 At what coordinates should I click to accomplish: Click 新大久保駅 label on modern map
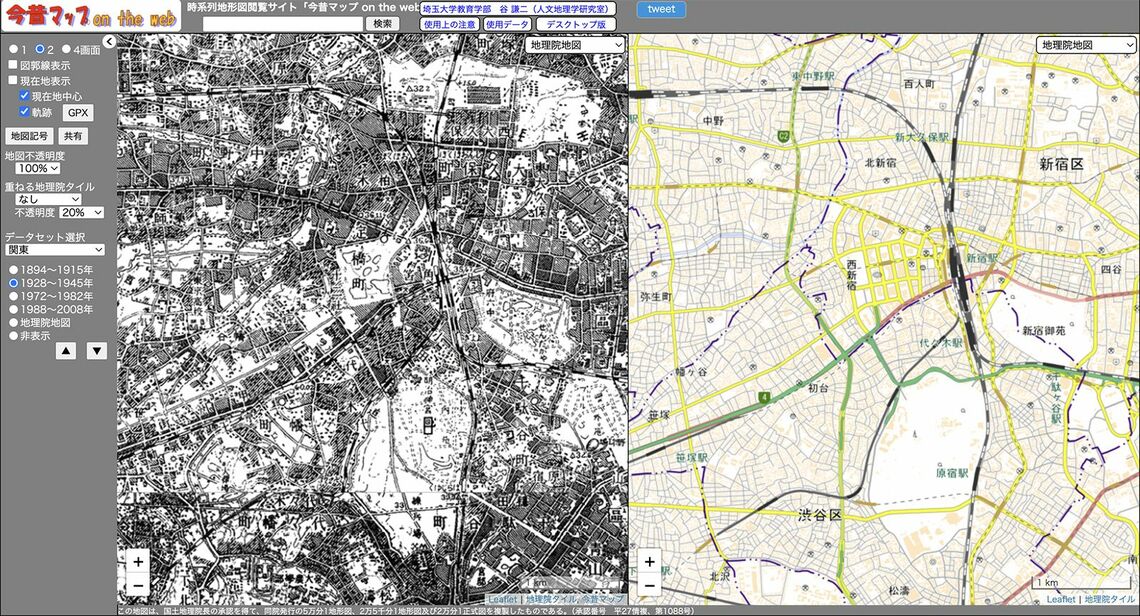pyautogui.click(x=922, y=137)
